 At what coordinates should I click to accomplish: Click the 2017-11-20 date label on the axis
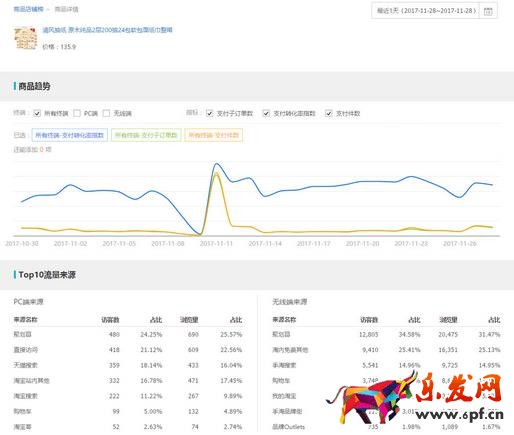[362, 244]
